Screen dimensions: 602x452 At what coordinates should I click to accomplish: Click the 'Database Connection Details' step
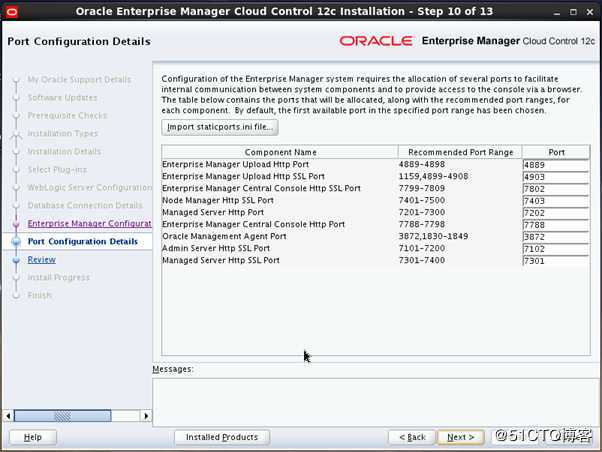pyautogui.click(x=85, y=205)
